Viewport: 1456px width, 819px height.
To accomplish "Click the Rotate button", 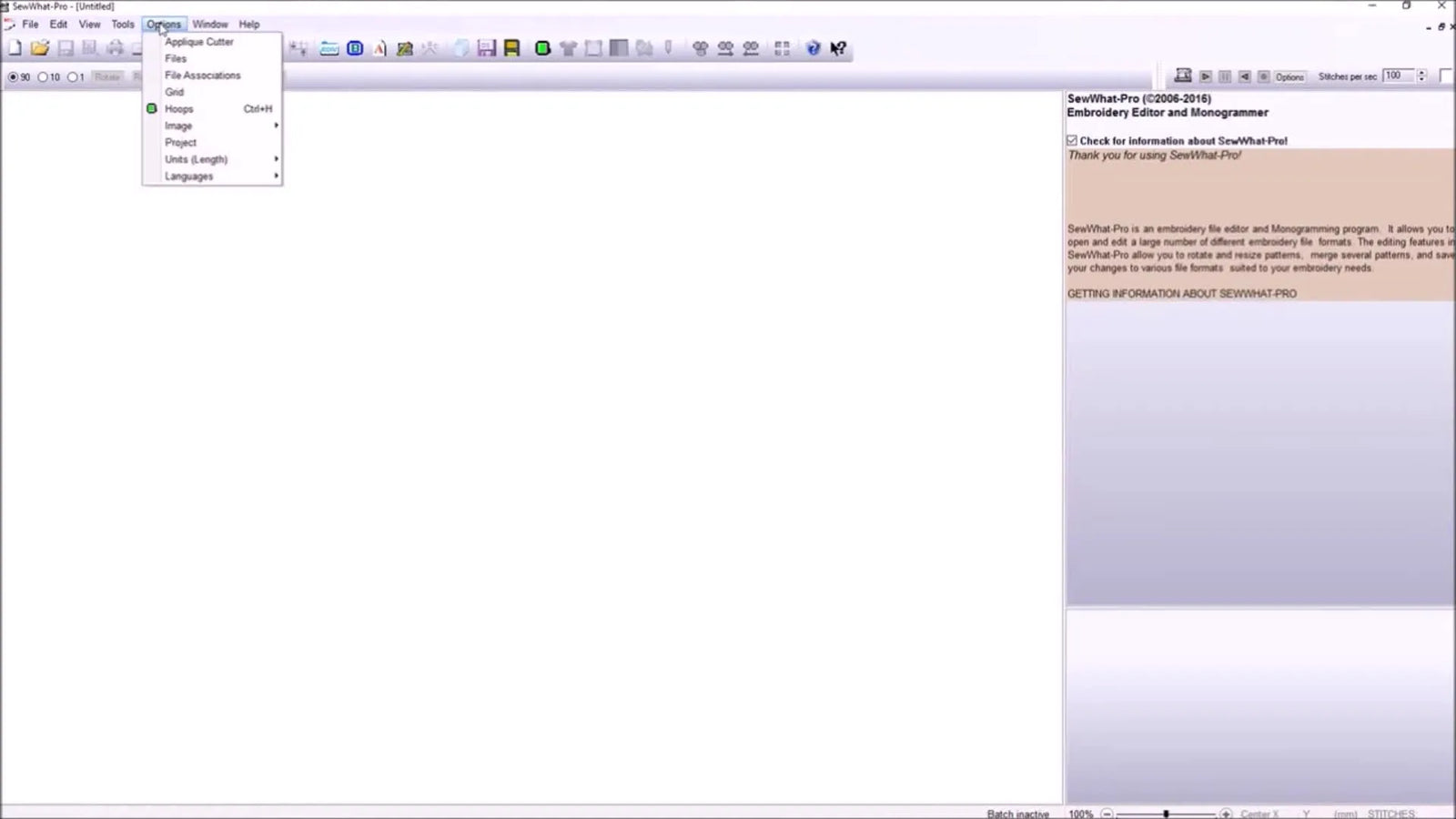I will pos(107,77).
